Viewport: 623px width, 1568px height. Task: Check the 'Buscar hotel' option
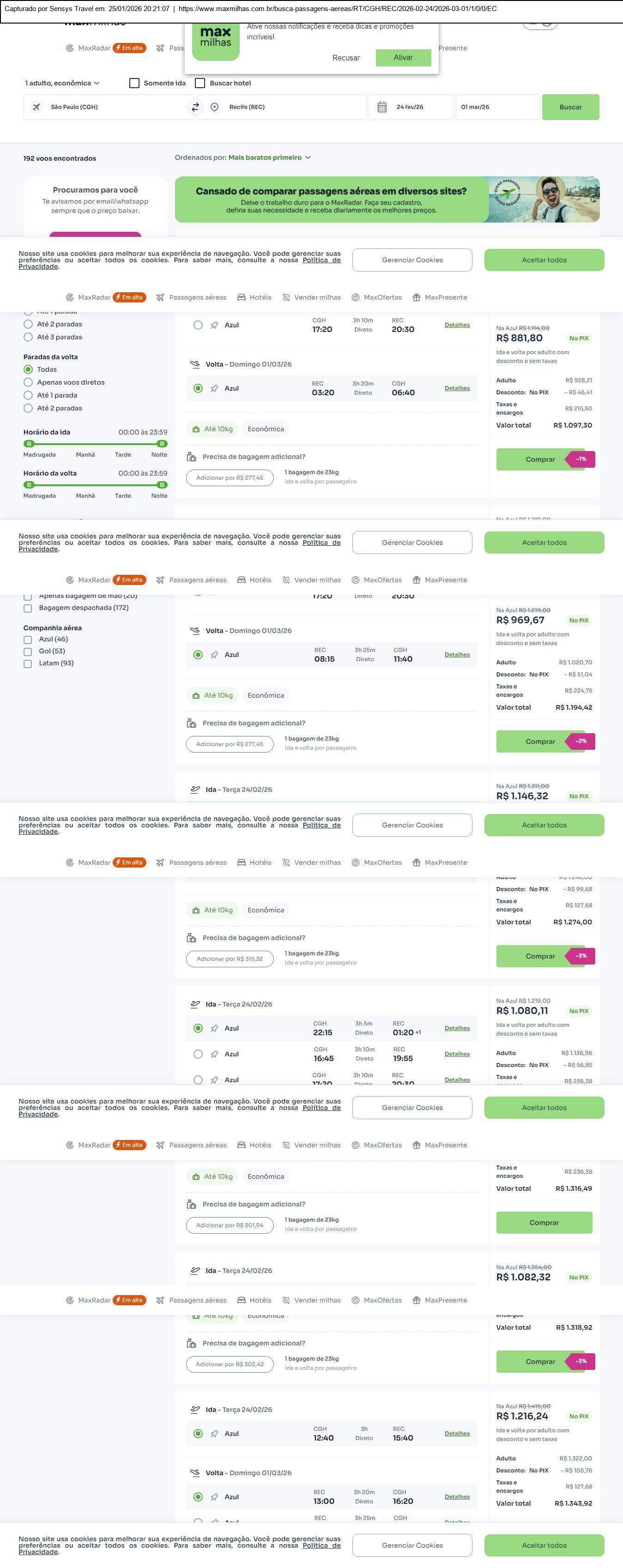pos(200,84)
